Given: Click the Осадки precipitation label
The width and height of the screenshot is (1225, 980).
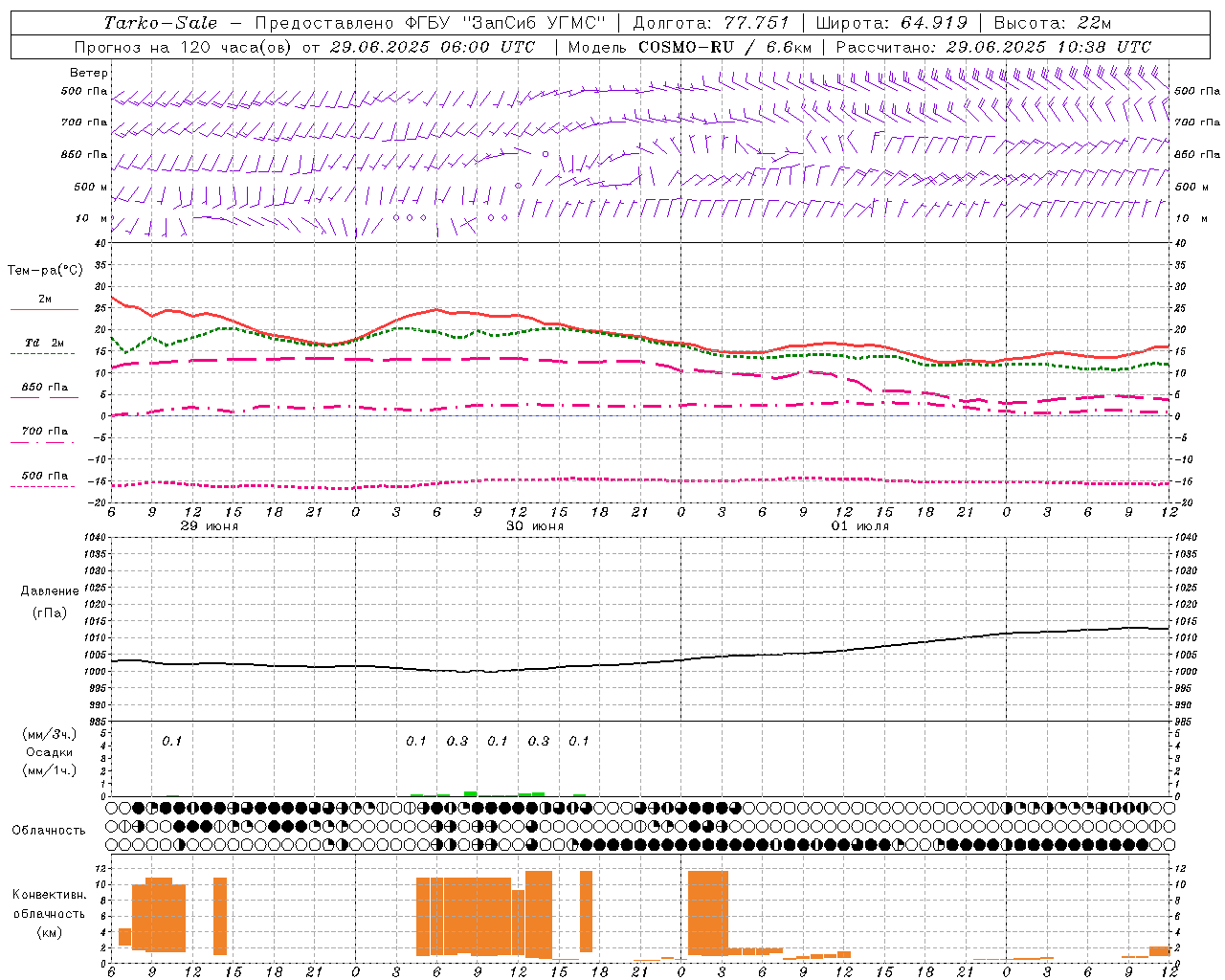Looking at the screenshot, I should tap(50, 752).
